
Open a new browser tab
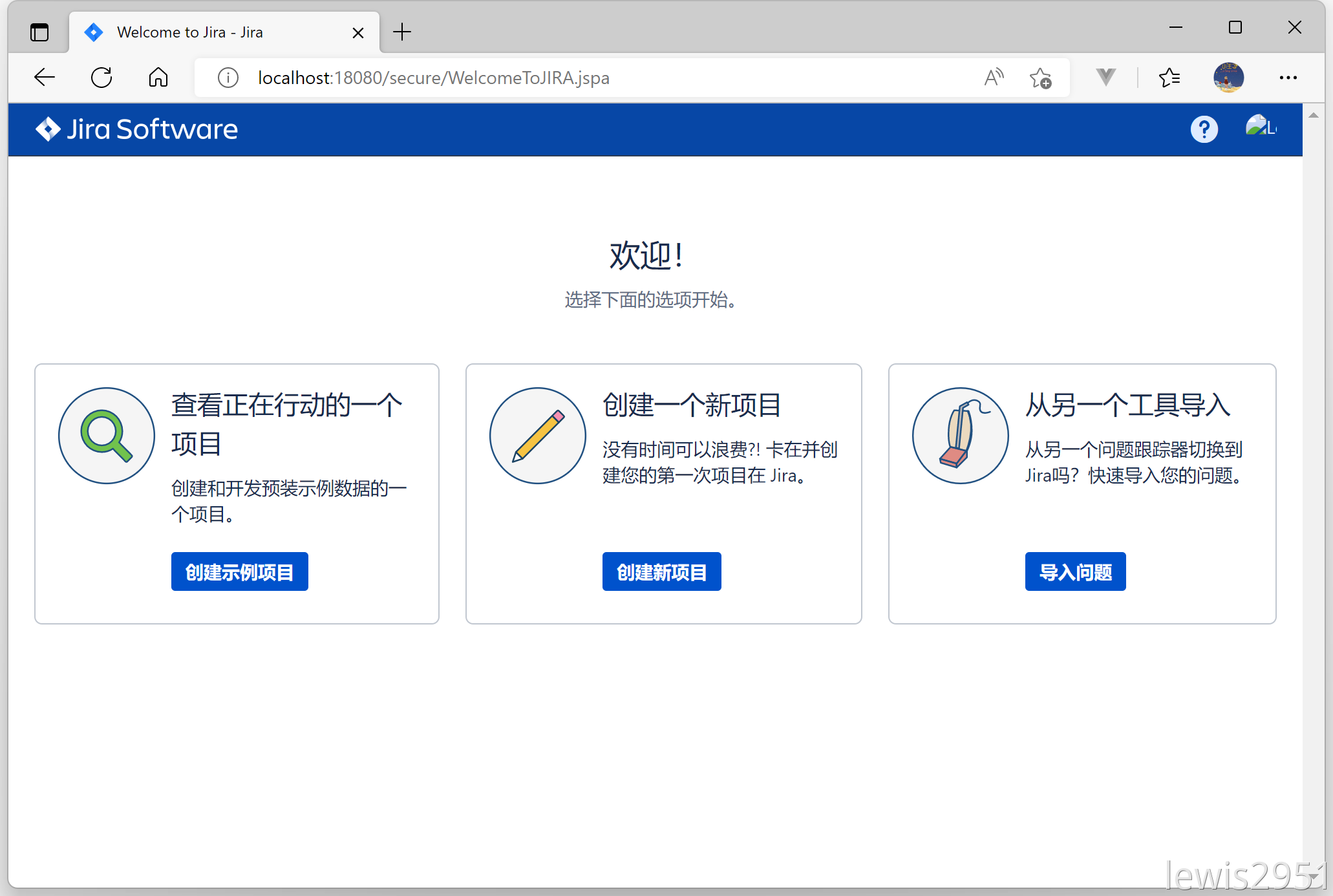click(402, 32)
